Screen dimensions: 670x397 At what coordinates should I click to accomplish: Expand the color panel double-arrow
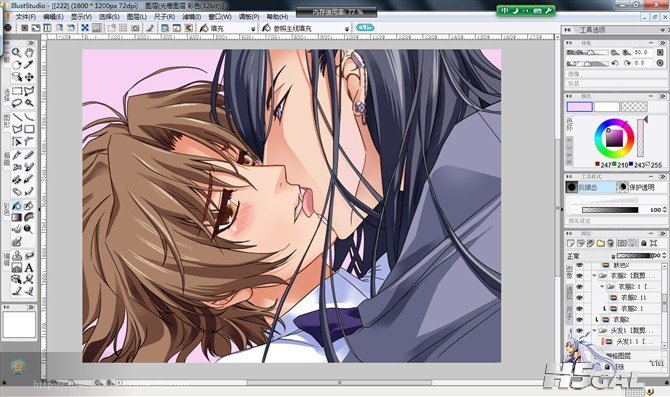tap(662, 96)
